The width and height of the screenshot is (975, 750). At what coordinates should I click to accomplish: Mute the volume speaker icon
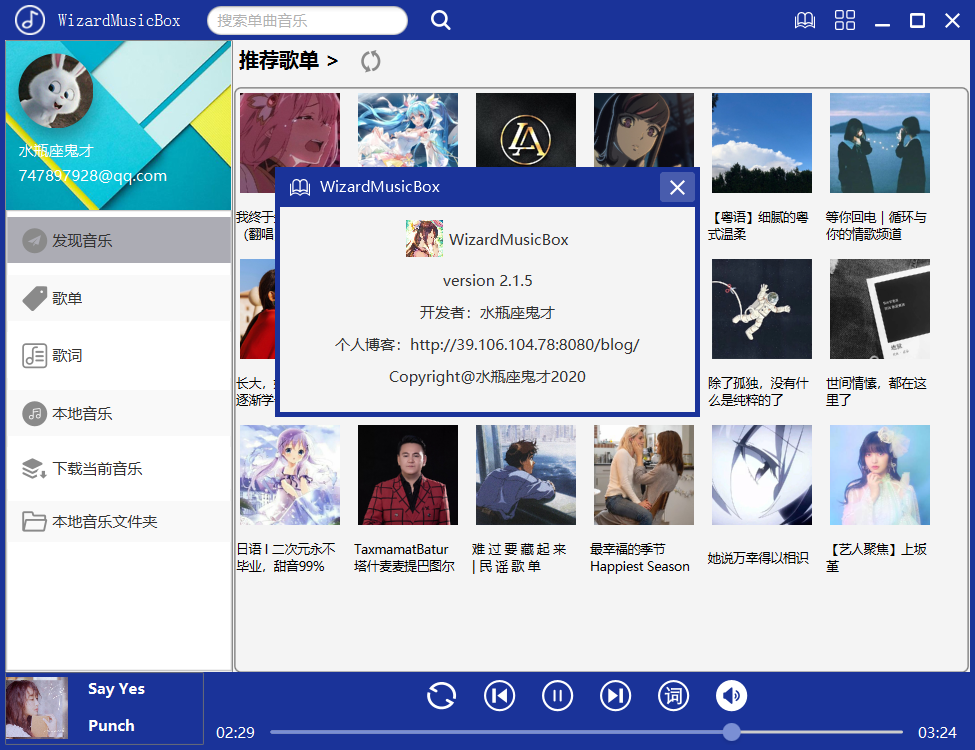[729, 695]
